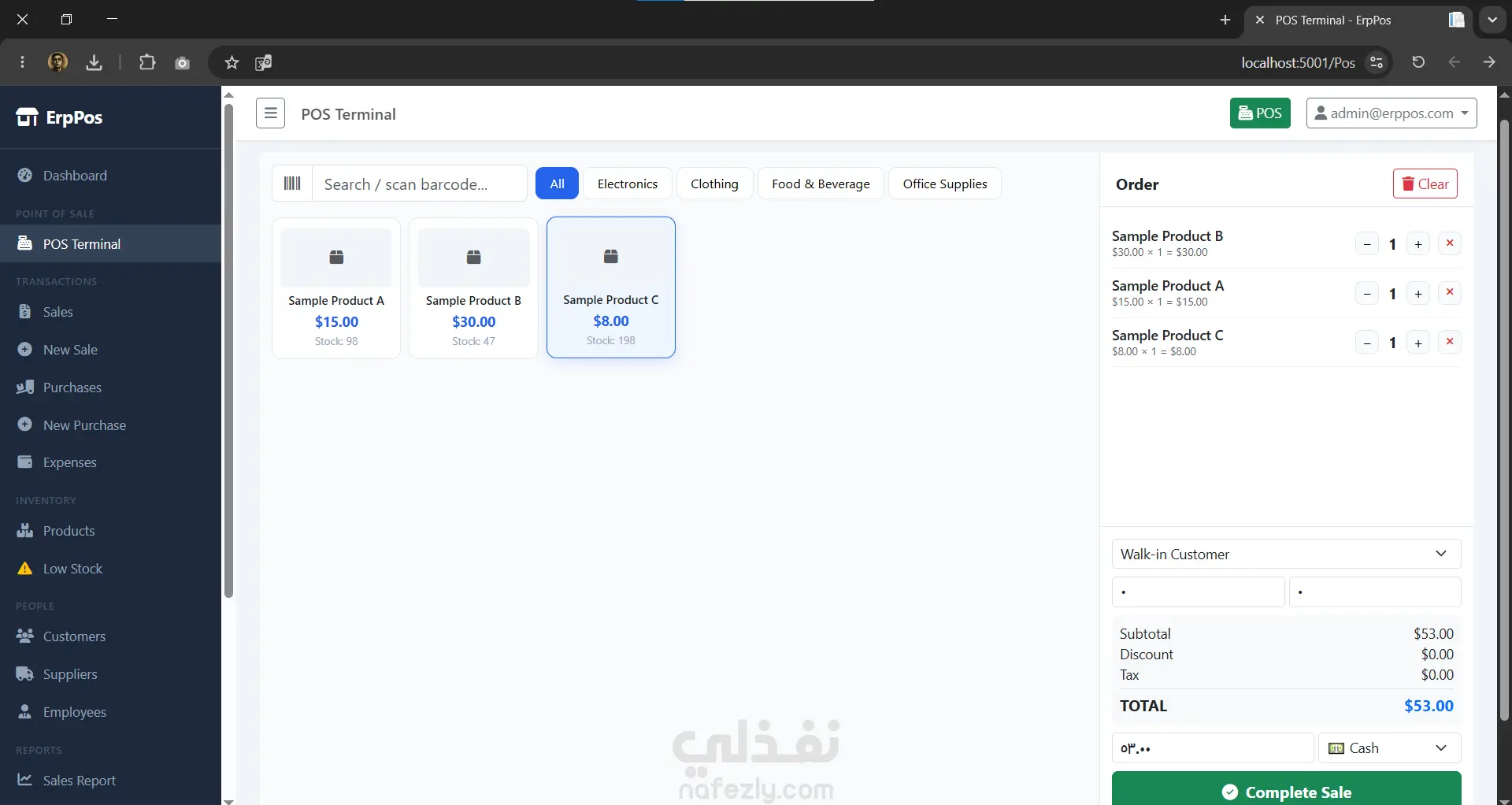Viewport: 1512px width, 805px height.
Task: Open the browser tab list chevron
Action: tap(1492, 20)
